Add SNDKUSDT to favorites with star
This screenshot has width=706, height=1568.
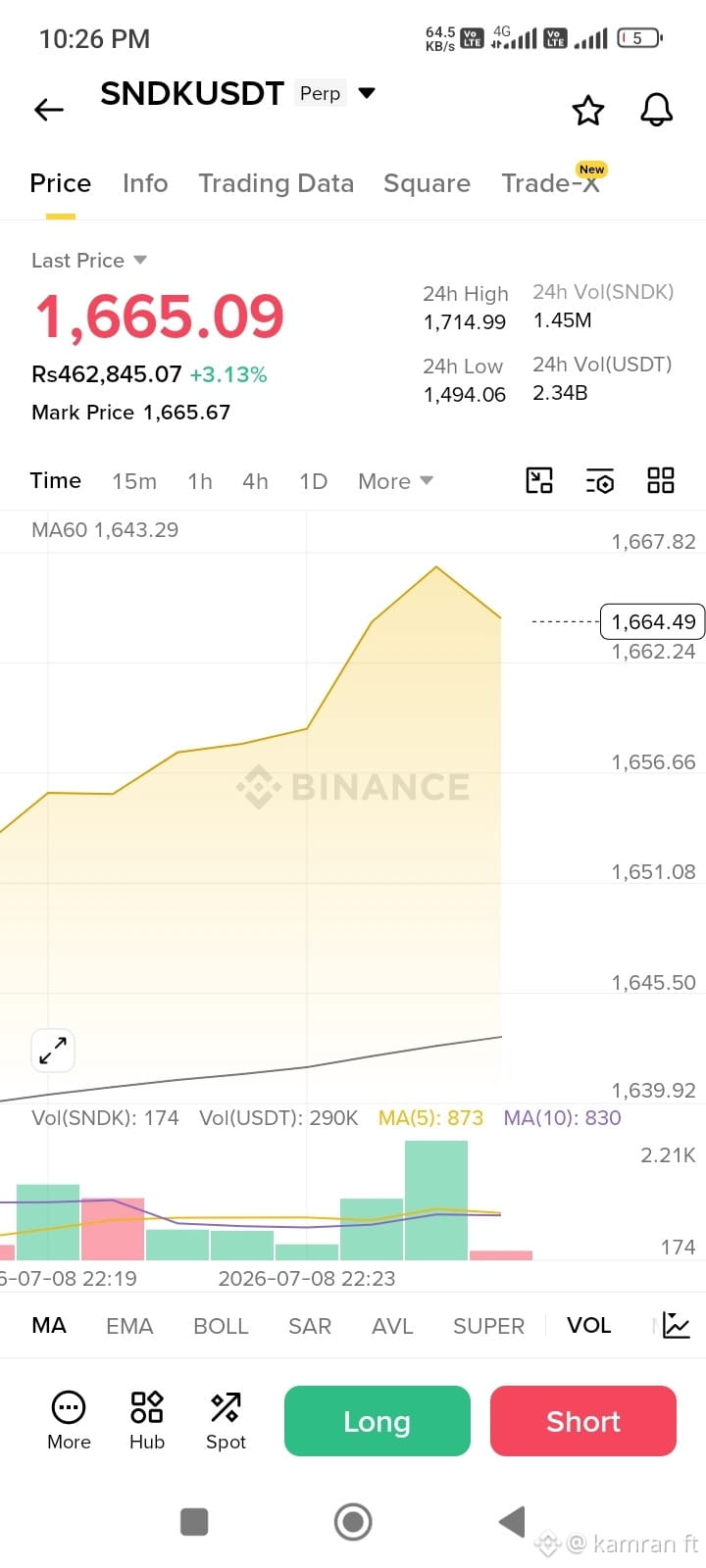coord(588,110)
